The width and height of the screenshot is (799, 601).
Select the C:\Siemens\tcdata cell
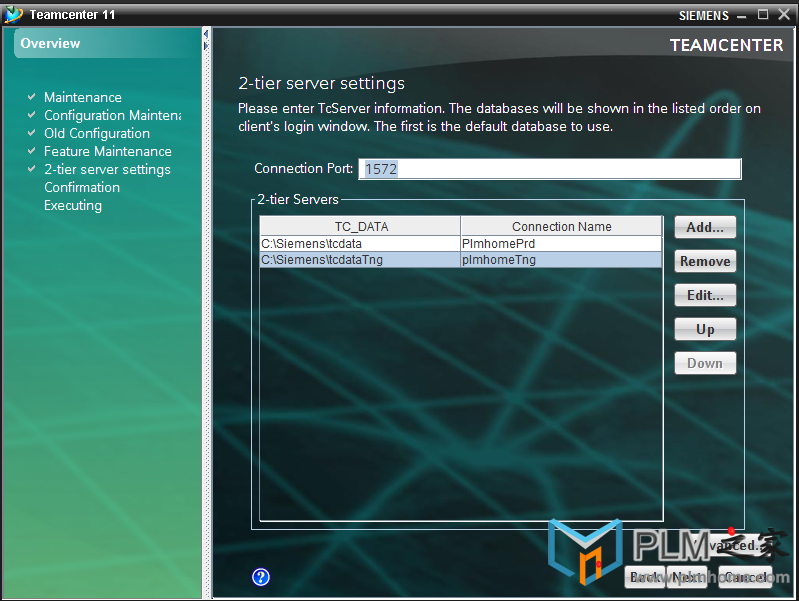click(360, 244)
